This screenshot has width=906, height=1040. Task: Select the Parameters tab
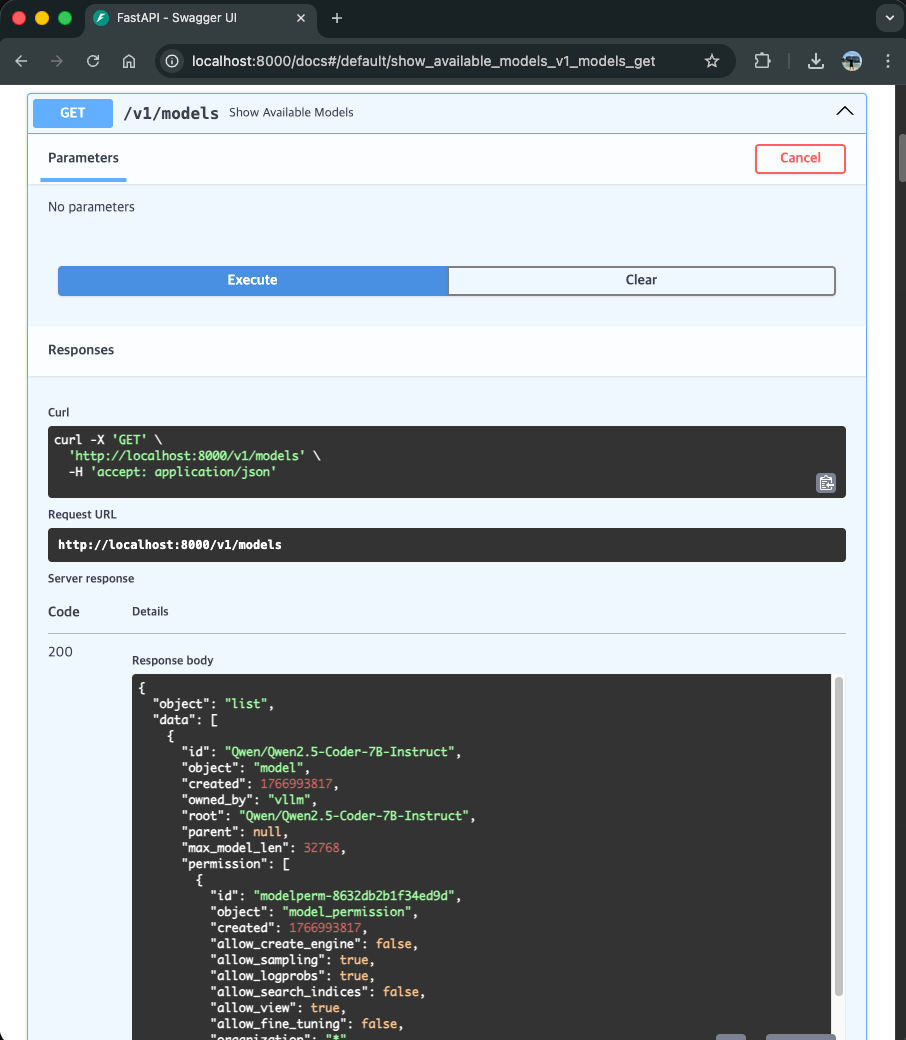[83, 158]
